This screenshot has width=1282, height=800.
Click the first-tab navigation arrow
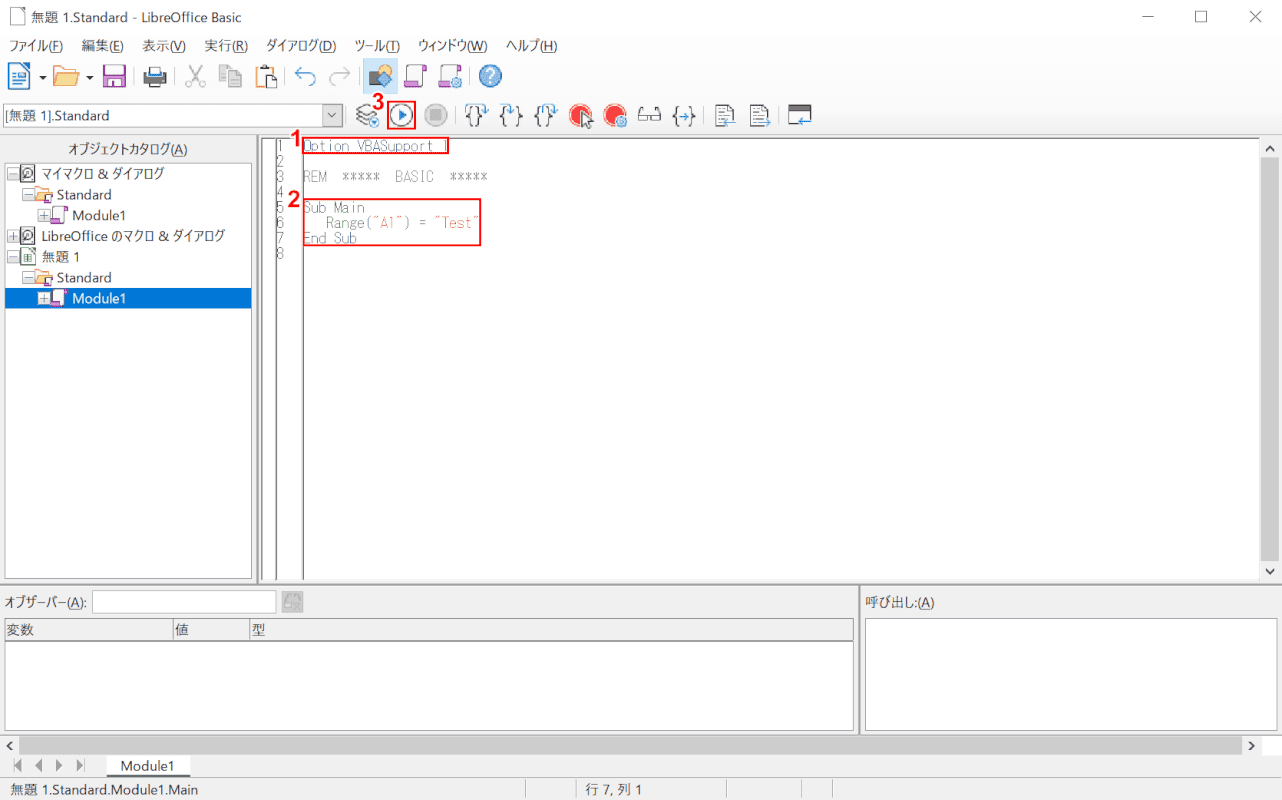point(17,766)
